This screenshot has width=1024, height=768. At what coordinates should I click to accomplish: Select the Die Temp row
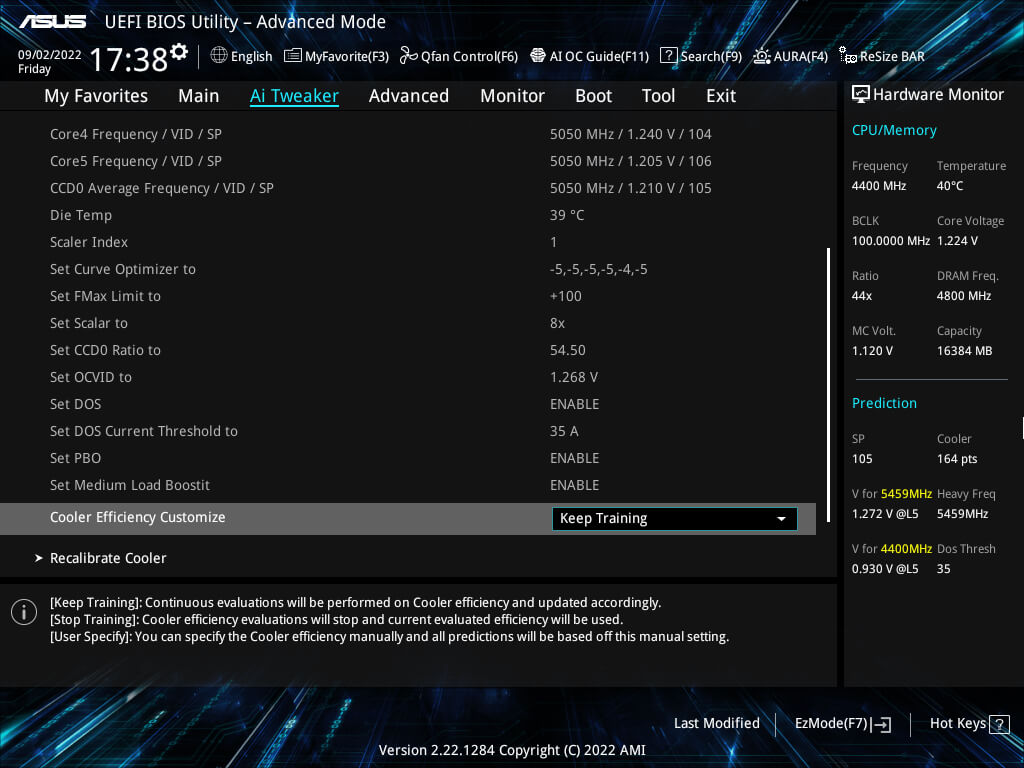[408, 215]
